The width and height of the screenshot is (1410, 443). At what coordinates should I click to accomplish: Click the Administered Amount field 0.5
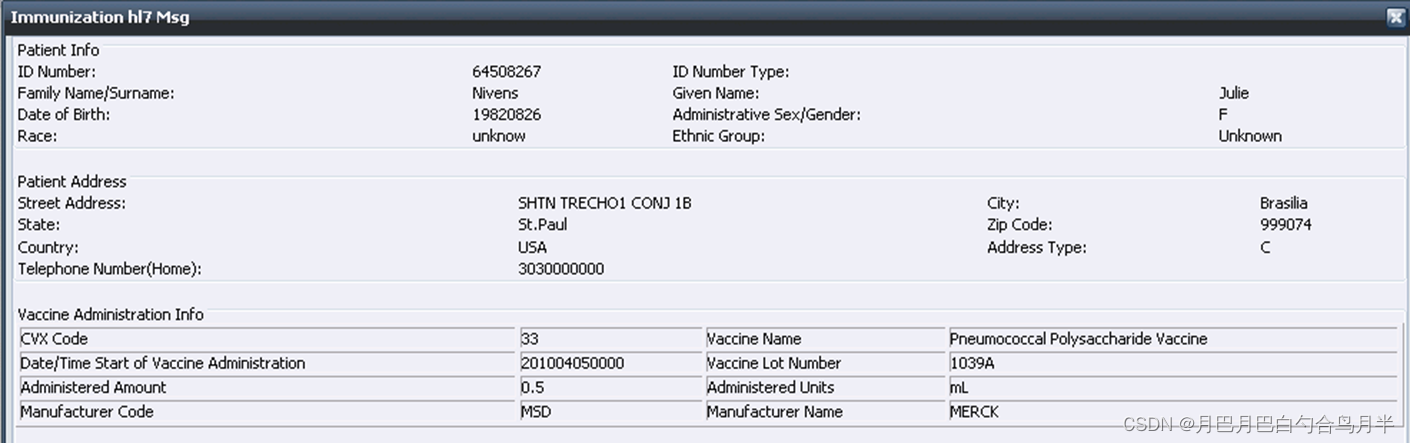[x=610, y=387]
